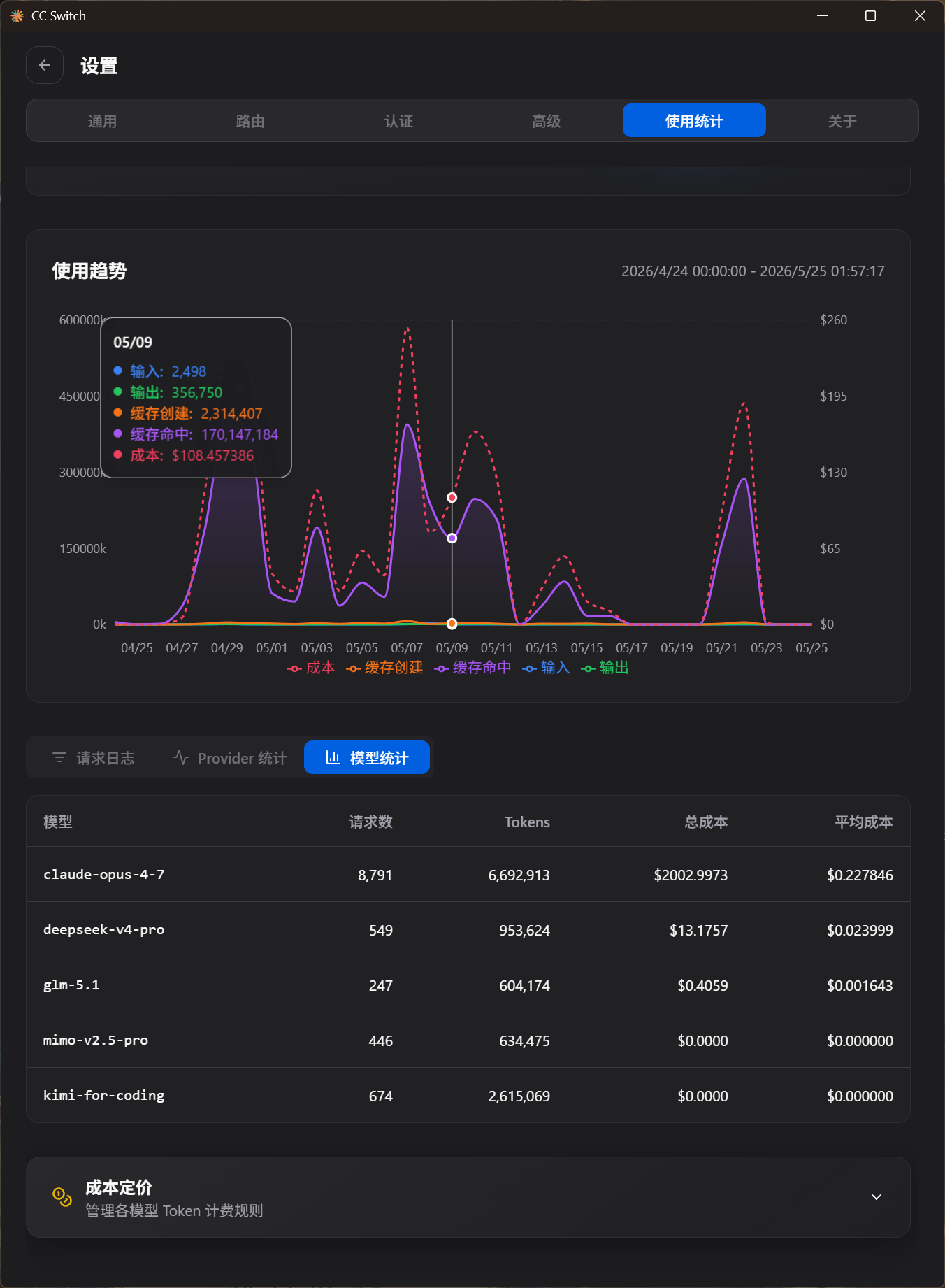
Task: Toggle 输出 series in chart legend
Action: tap(605, 668)
